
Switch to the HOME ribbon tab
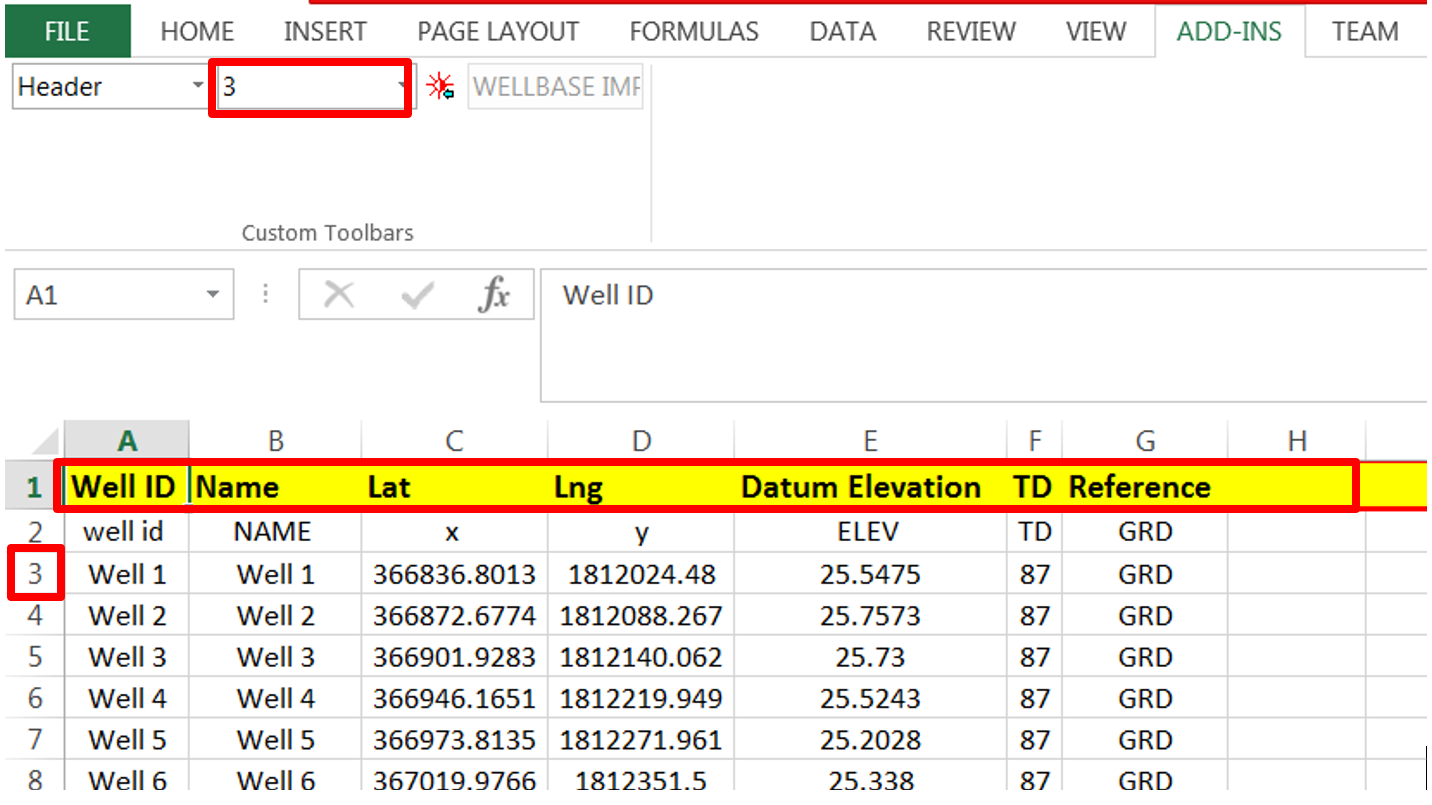point(198,32)
